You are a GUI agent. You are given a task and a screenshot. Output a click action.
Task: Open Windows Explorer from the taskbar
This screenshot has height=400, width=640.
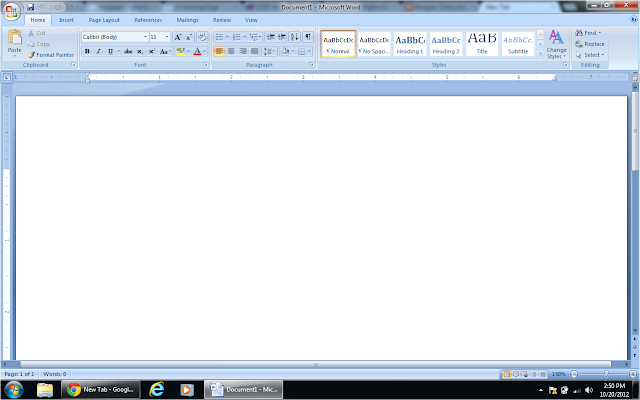[45, 390]
